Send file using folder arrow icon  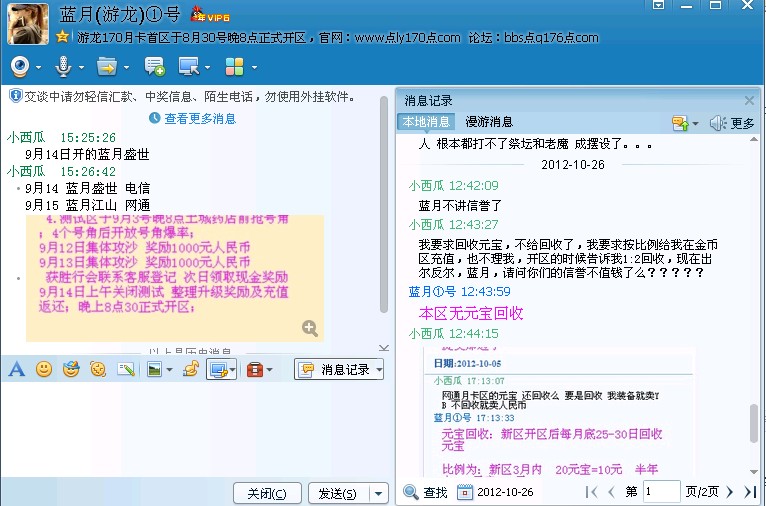click(107, 67)
